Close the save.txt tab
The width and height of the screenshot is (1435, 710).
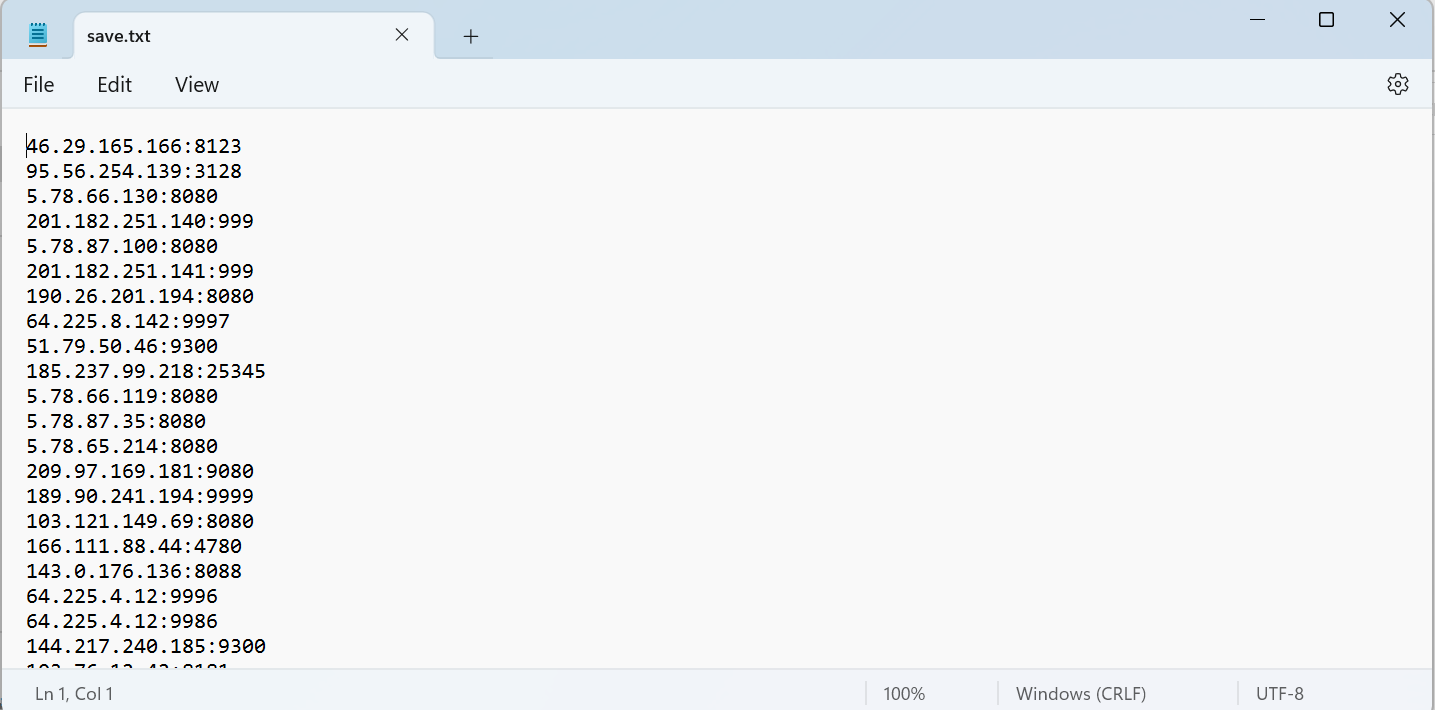(x=402, y=34)
